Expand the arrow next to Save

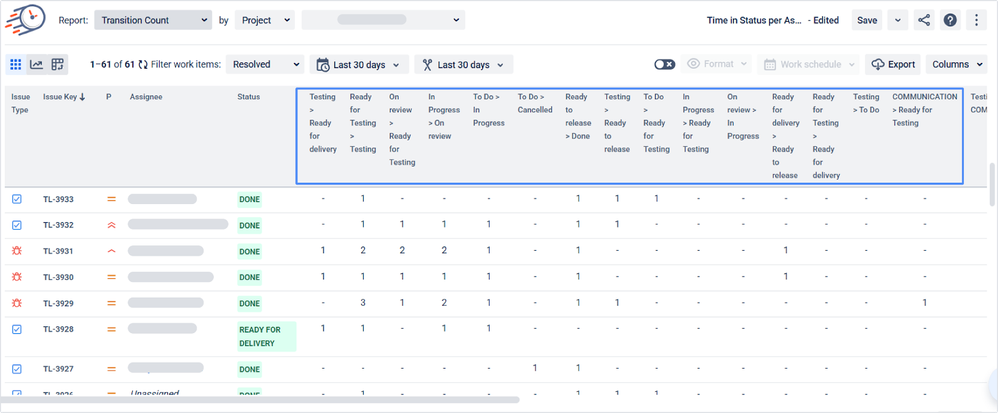pos(896,20)
